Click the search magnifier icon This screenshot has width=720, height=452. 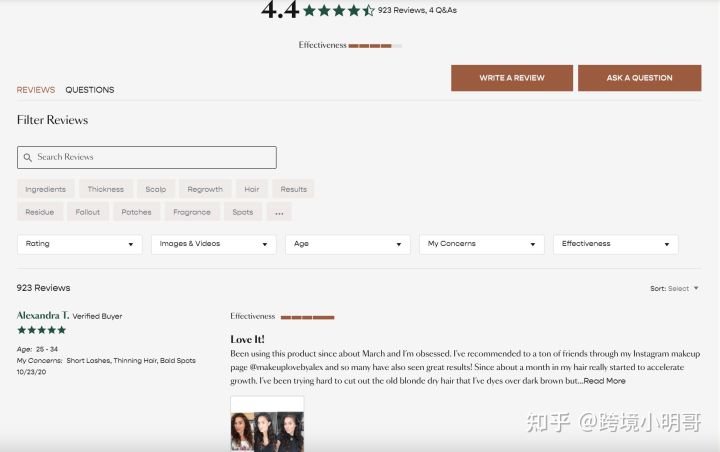pyautogui.click(x=28, y=158)
